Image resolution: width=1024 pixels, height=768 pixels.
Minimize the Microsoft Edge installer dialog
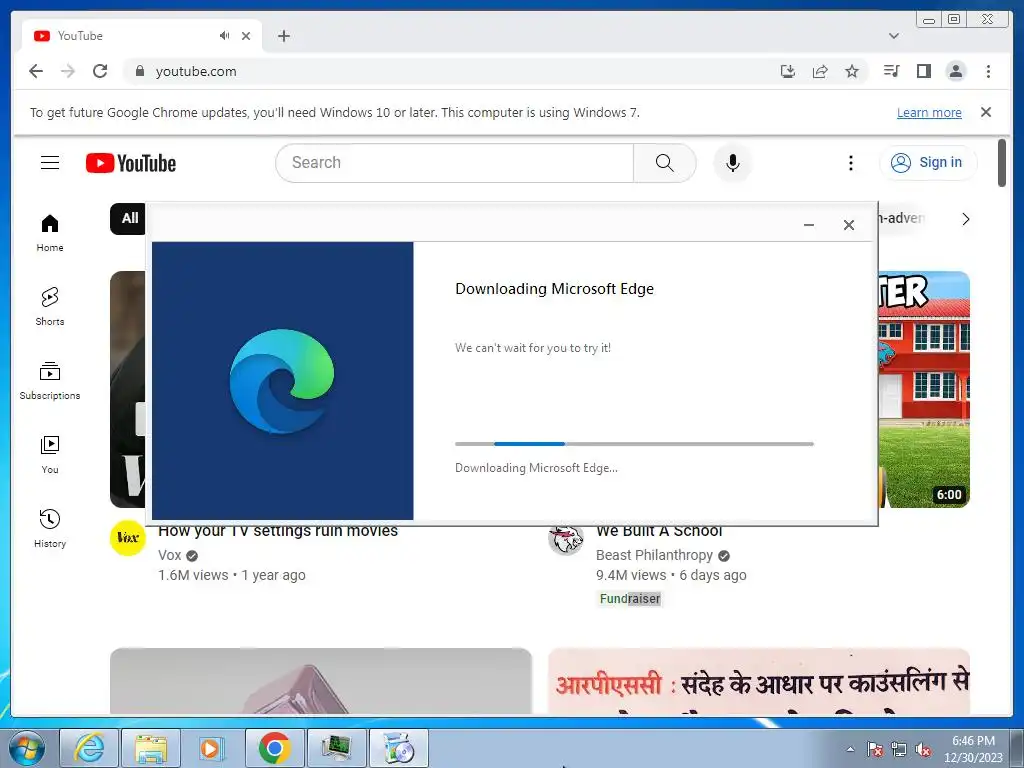pos(808,225)
